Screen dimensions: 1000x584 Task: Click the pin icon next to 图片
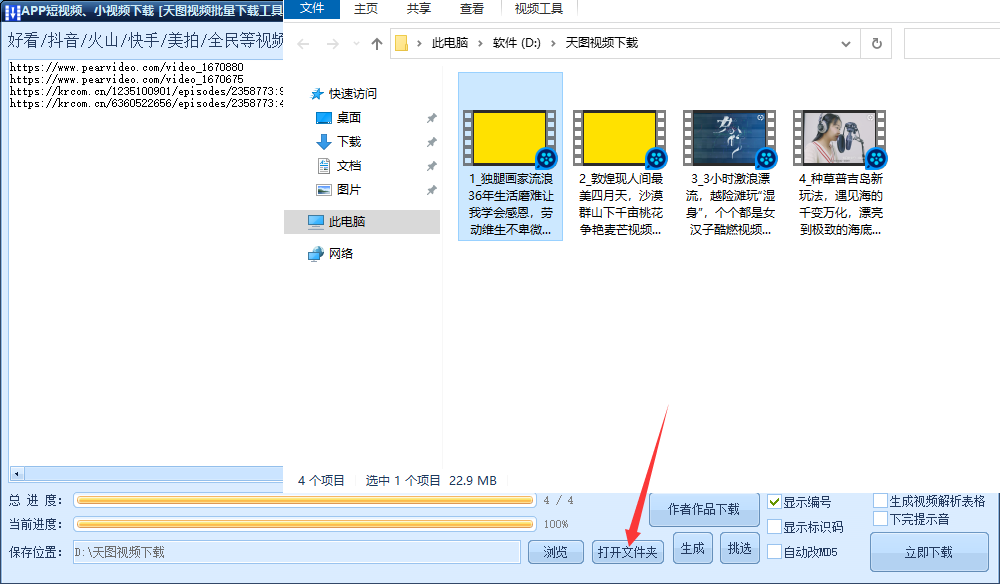coord(432,190)
